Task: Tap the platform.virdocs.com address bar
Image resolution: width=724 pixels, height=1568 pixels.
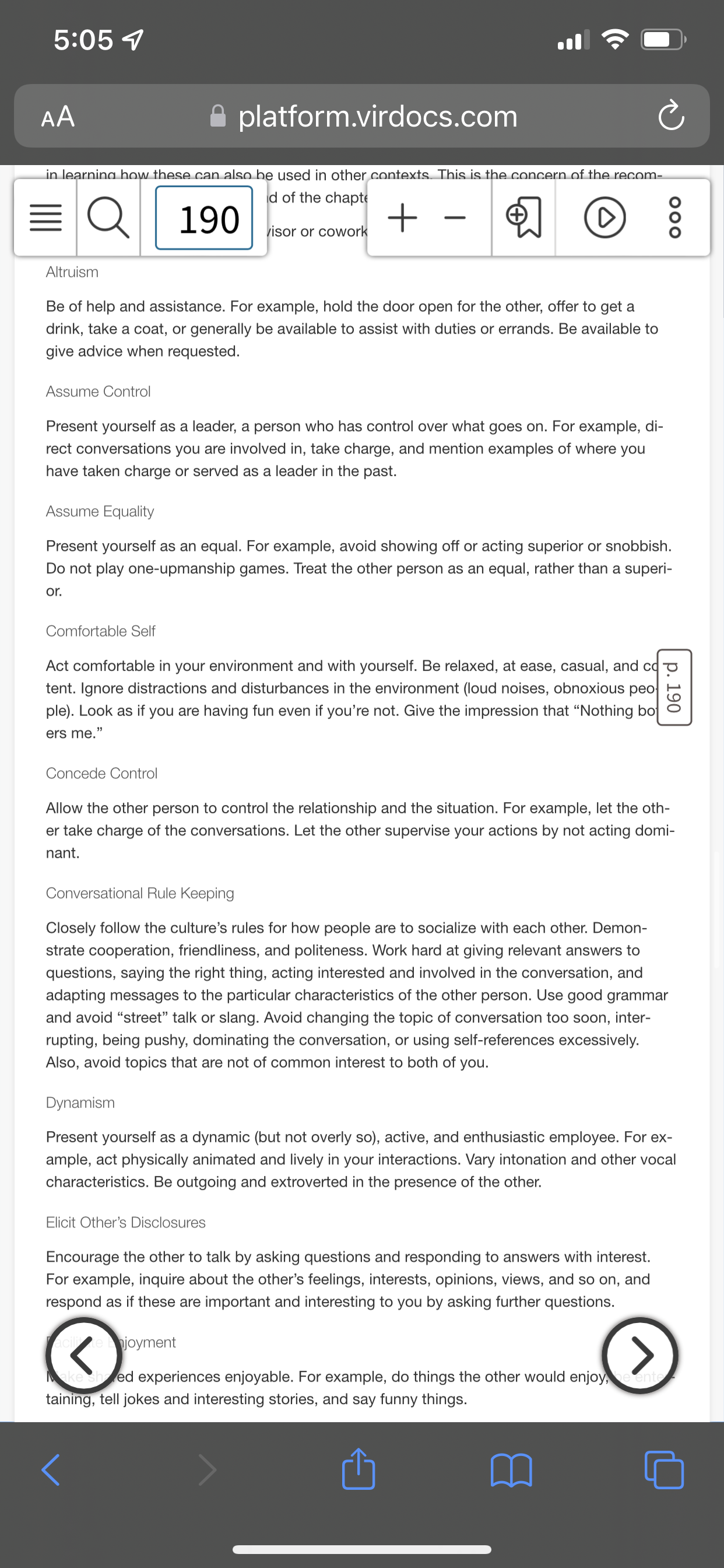Action: (x=362, y=116)
